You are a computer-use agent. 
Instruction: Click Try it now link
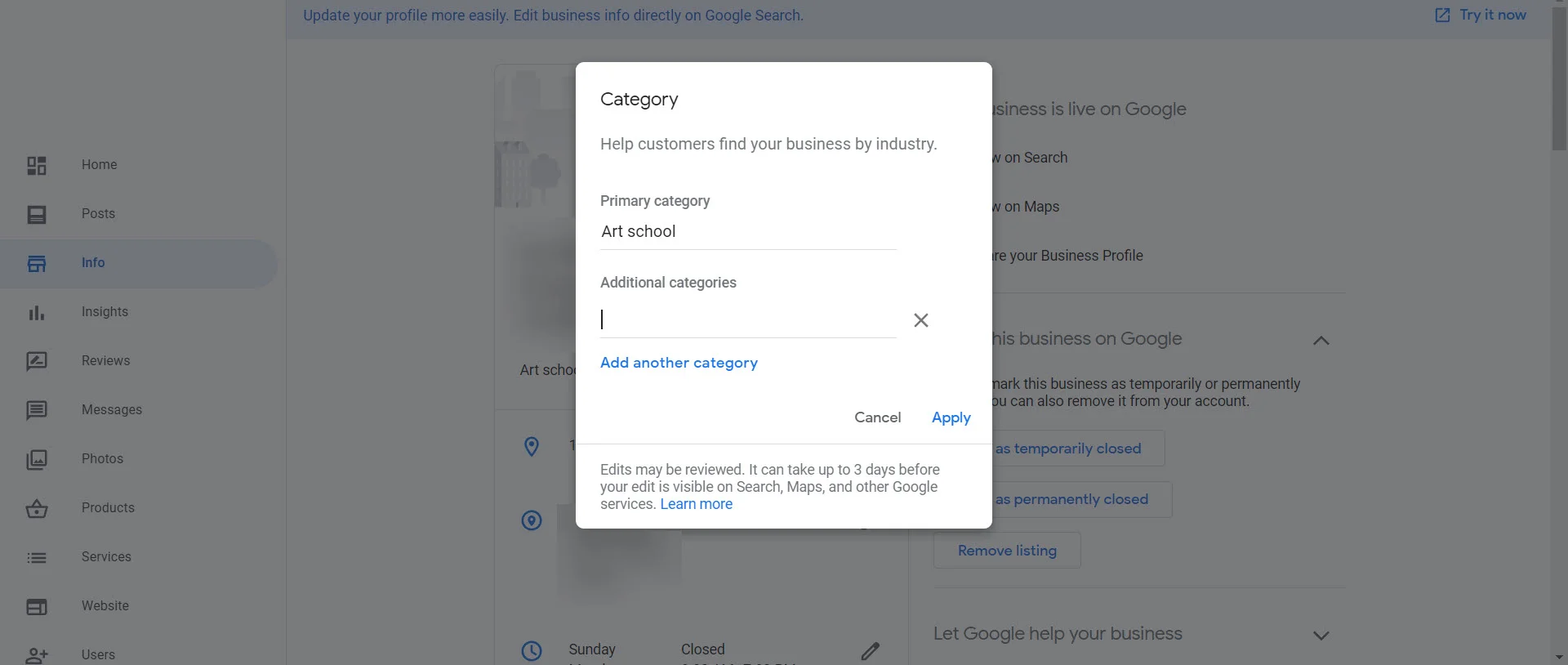(1493, 15)
